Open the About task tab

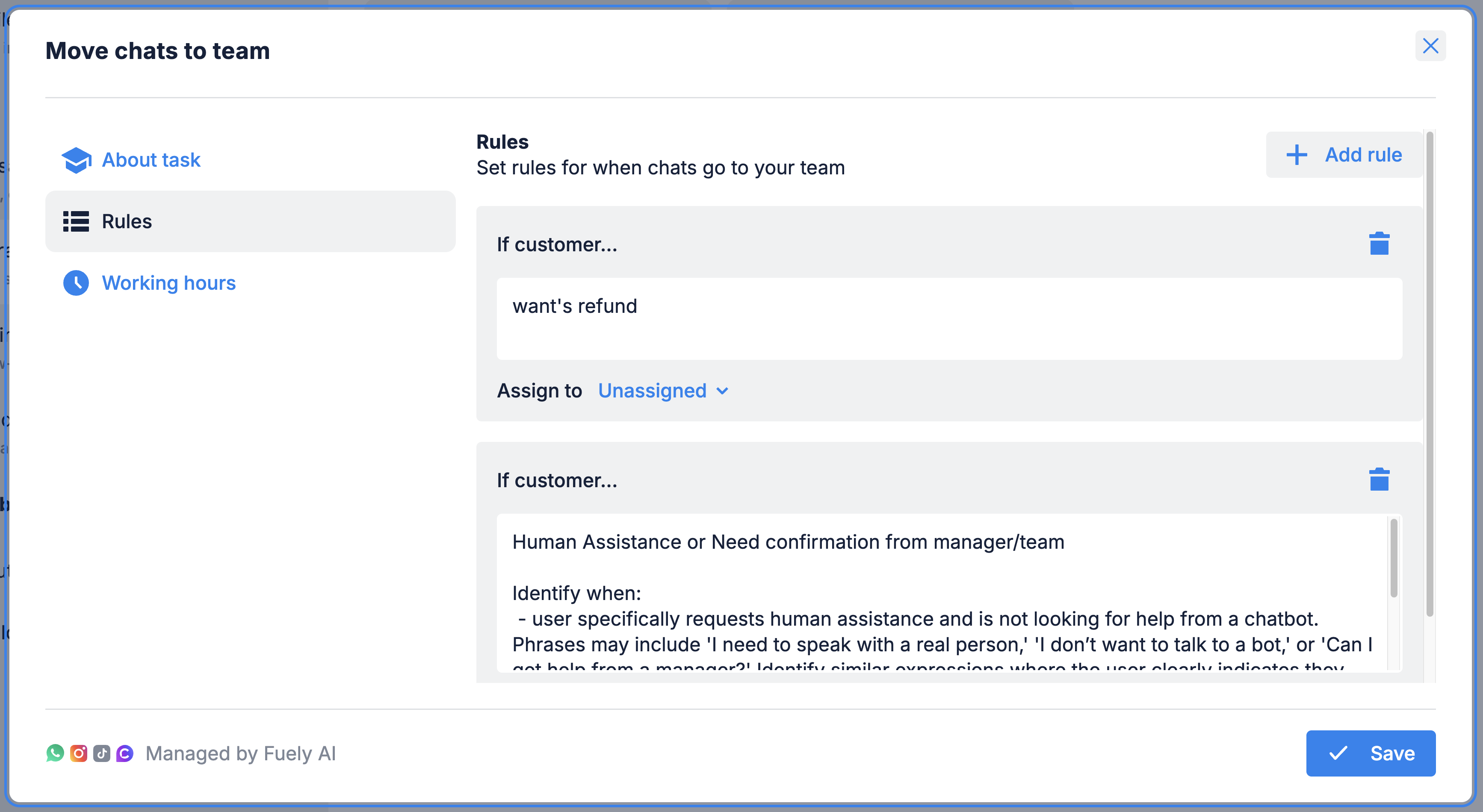[x=151, y=160]
